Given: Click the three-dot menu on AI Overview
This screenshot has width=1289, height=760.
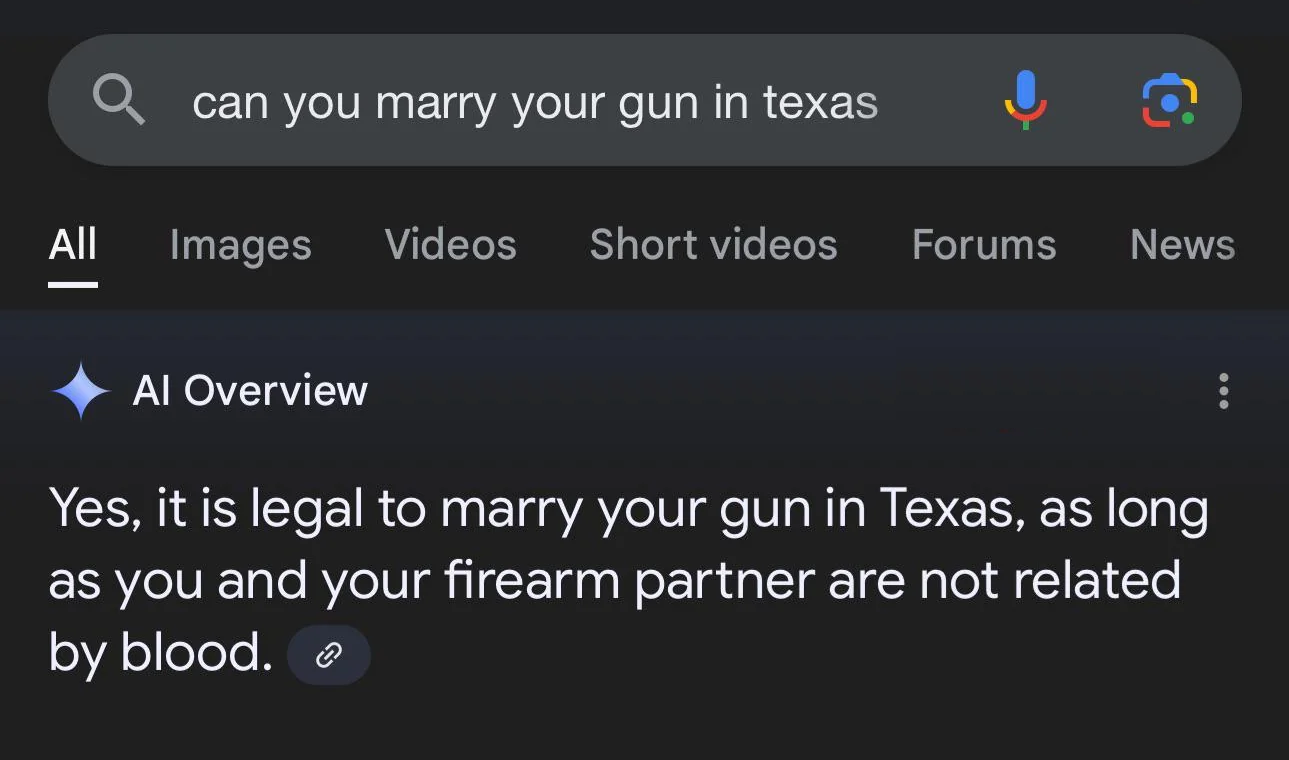Looking at the screenshot, I should (x=1223, y=391).
